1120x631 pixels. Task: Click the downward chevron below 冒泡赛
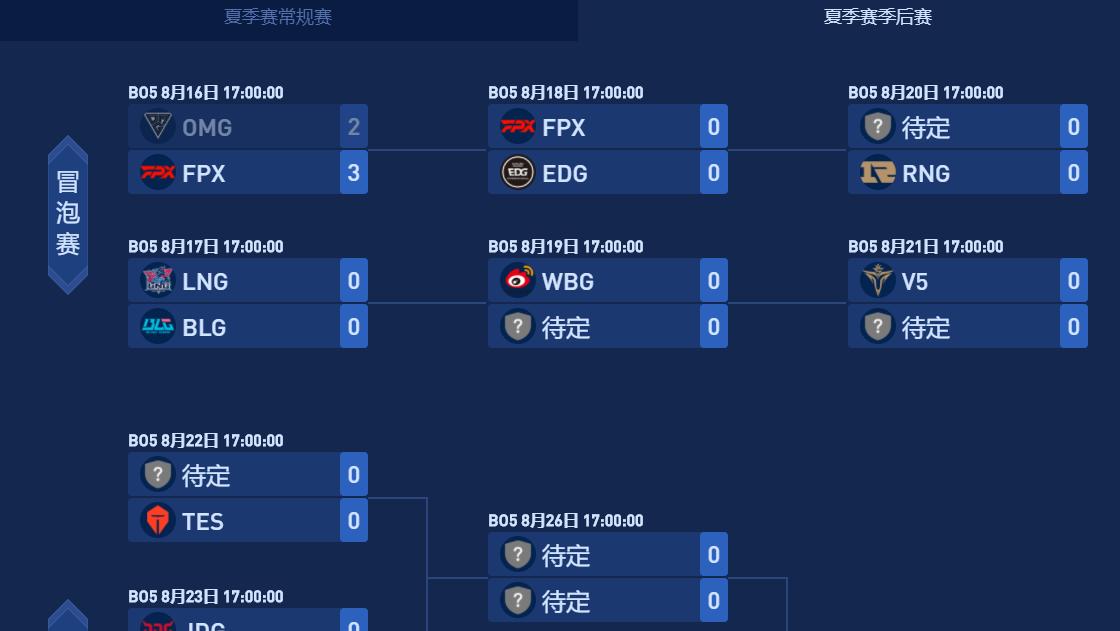tap(68, 283)
